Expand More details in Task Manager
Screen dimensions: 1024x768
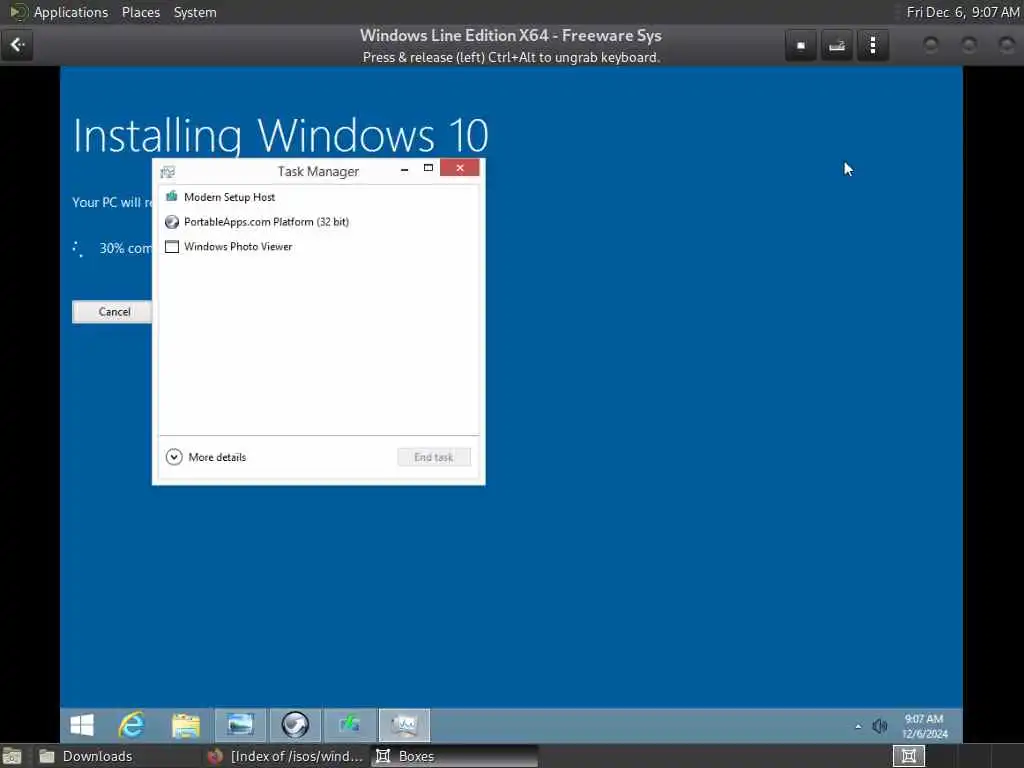click(x=206, y=457)
